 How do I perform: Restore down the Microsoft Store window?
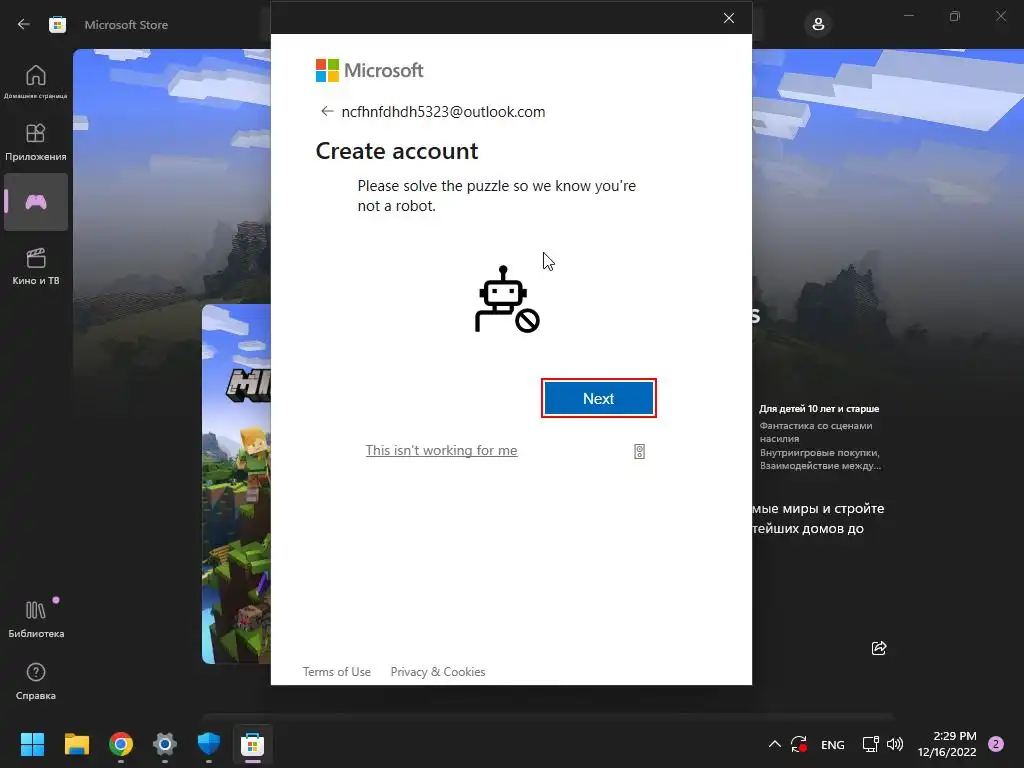point(955,16)
